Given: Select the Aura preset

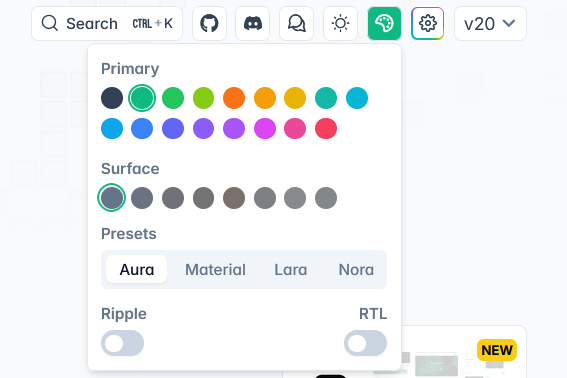Looking at the screenshot, I should pos(137,269).
